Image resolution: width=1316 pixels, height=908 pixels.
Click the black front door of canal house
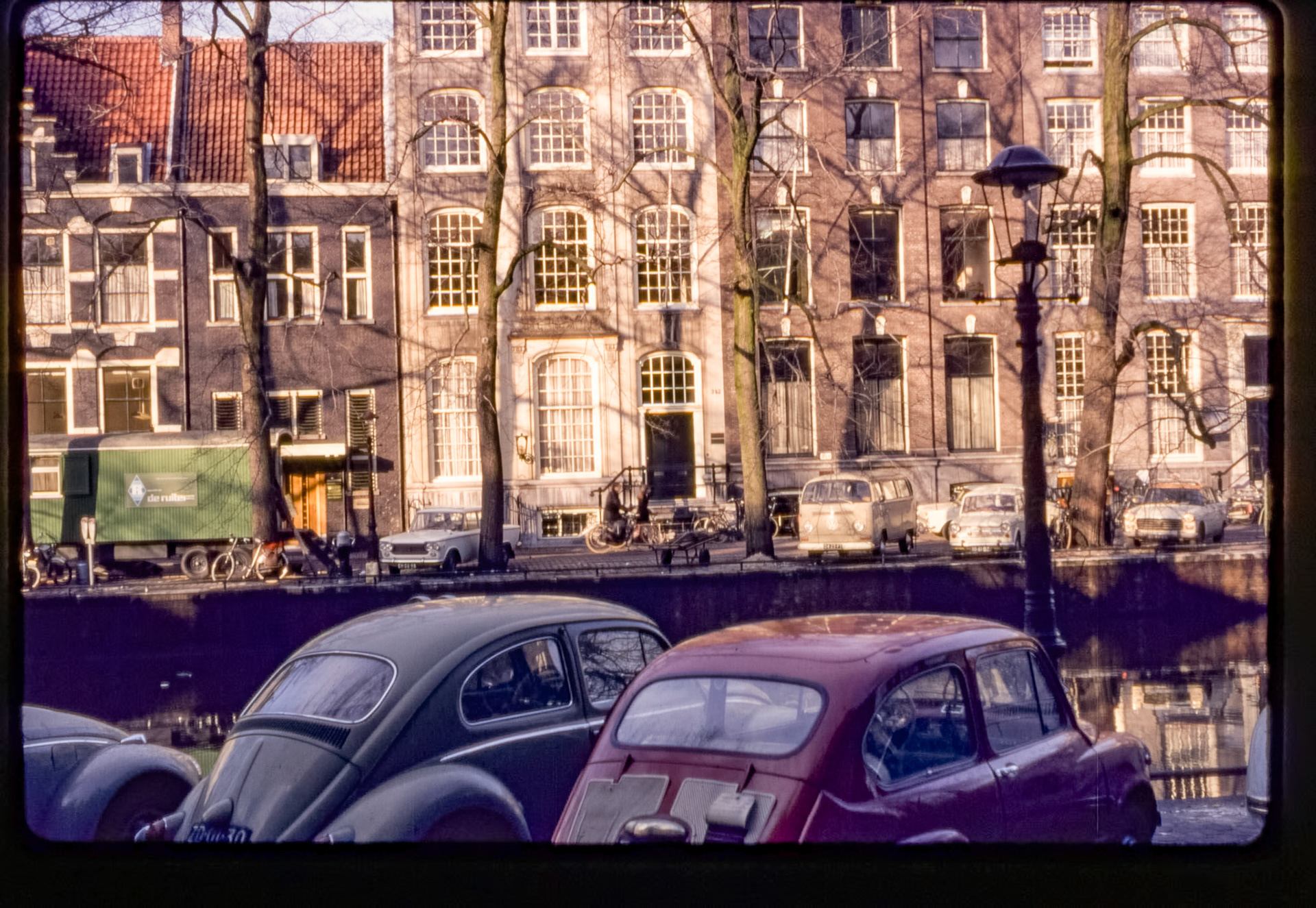coord(670,455)
